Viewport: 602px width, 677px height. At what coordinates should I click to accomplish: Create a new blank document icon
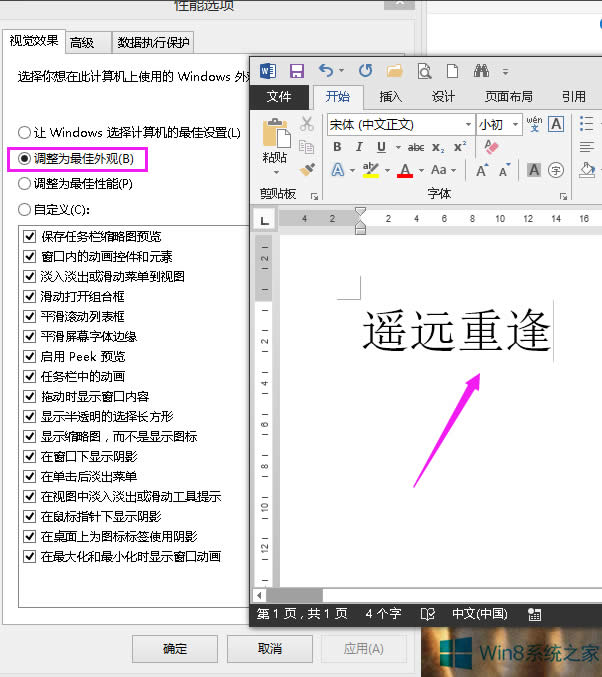(452, 71)
